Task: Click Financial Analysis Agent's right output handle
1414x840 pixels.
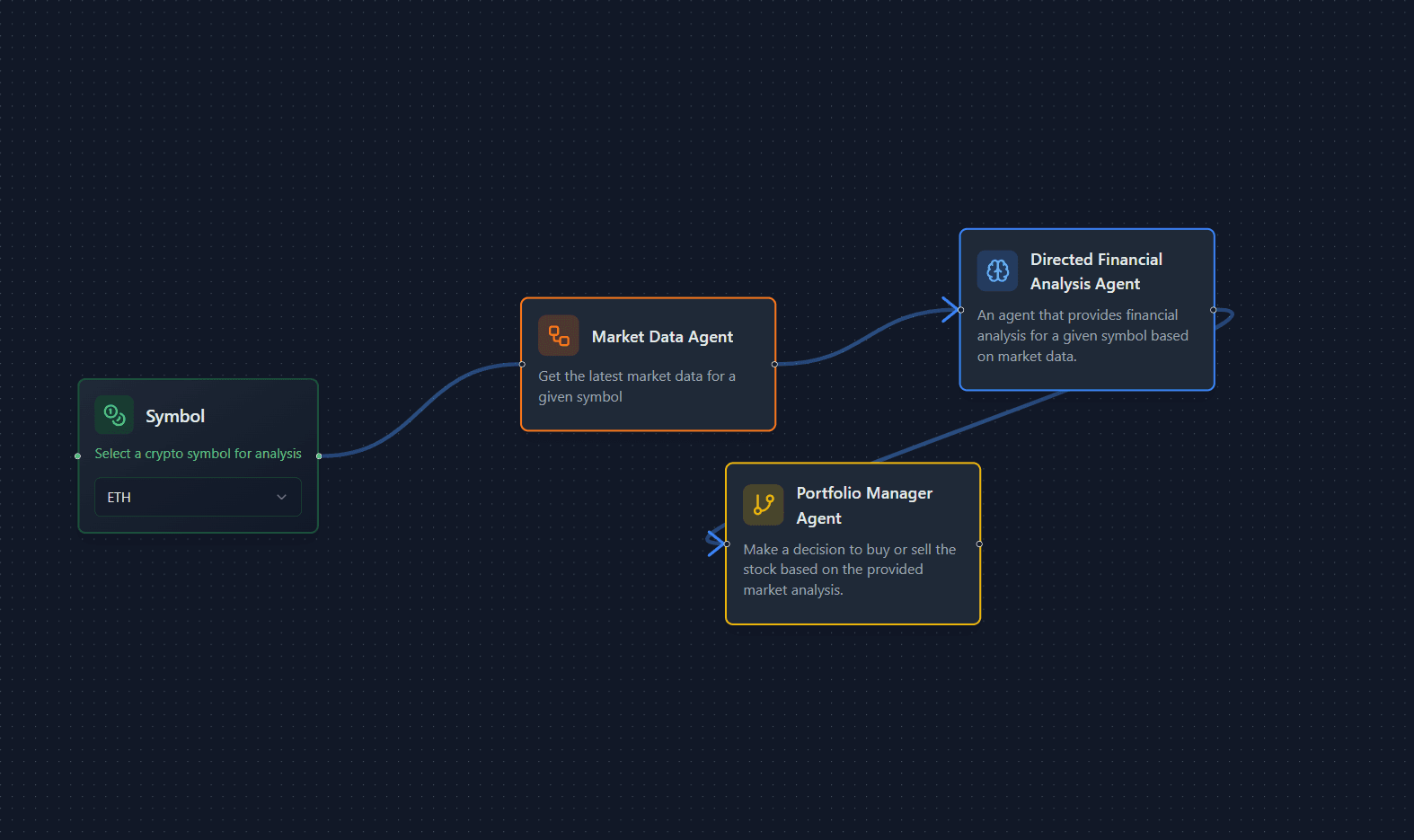Action: point(1214,310)
